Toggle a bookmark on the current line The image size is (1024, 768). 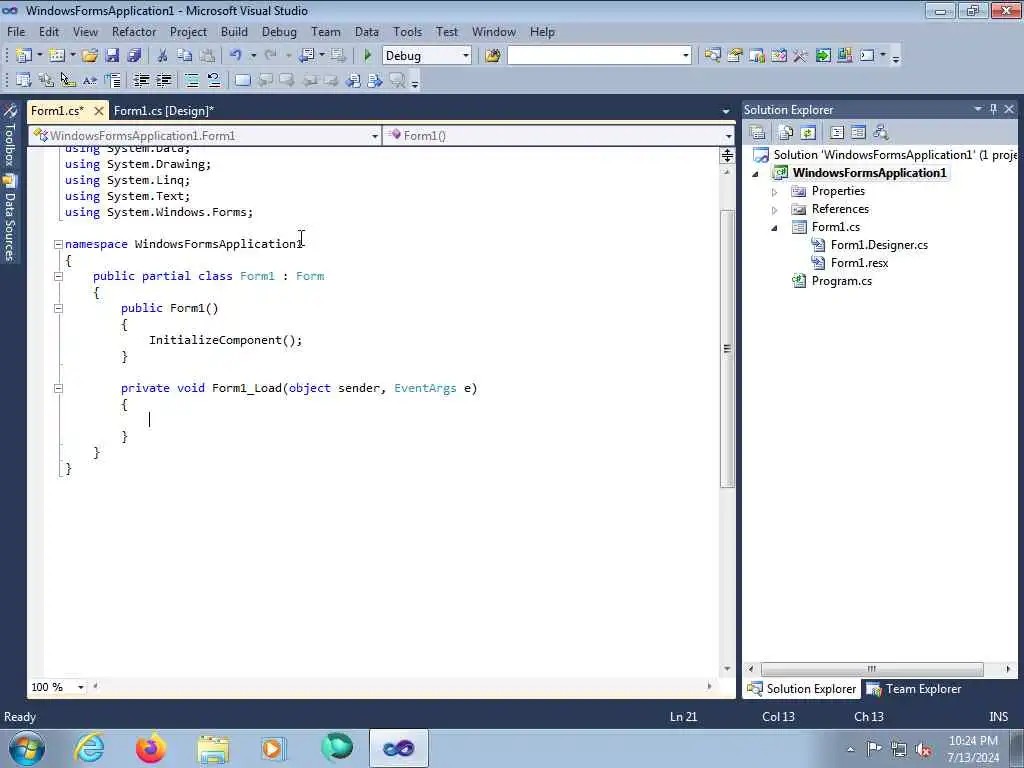point(242,80)
